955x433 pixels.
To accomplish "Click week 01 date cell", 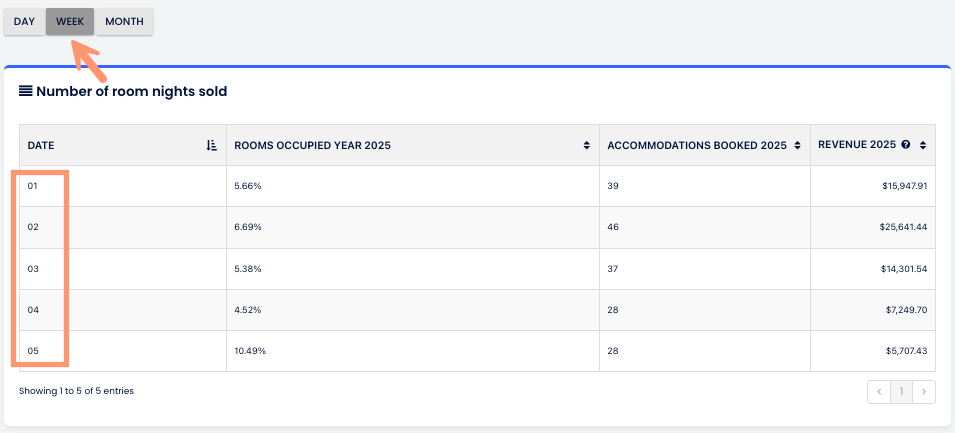I will [33, 186].
